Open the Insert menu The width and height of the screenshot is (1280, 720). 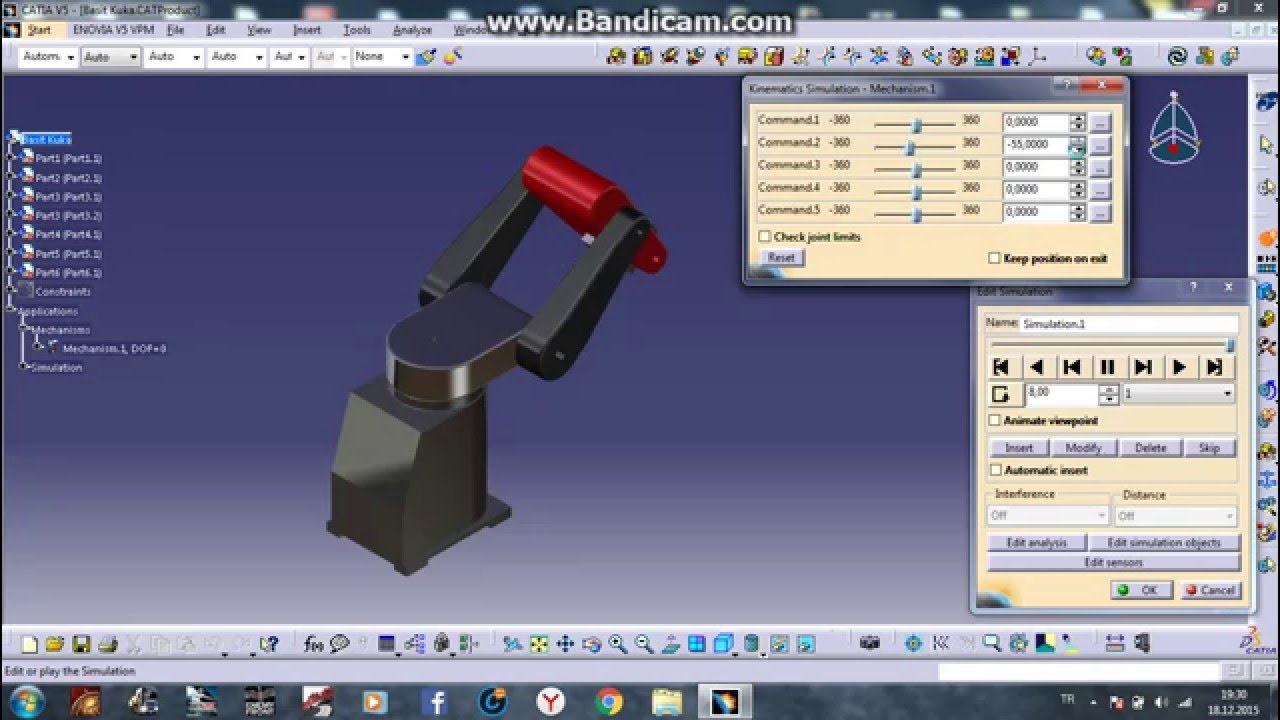(x=307, y=30)
